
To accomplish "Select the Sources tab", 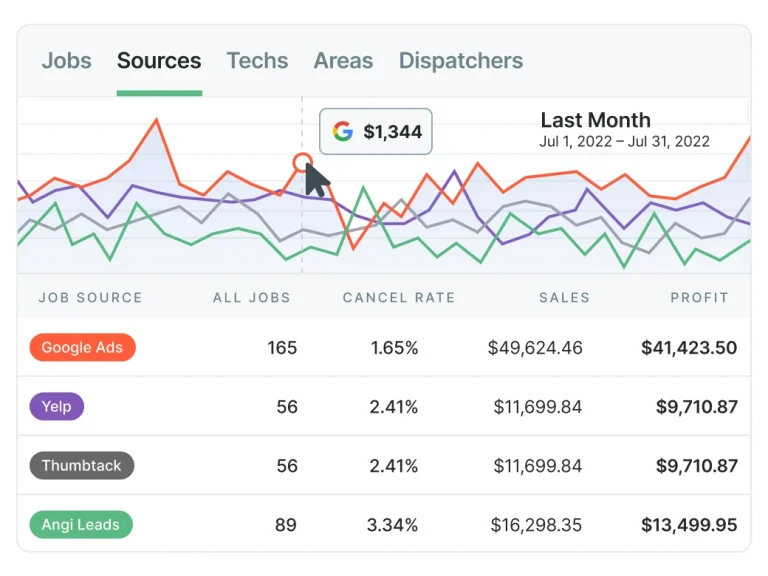I will pos(159,61).
